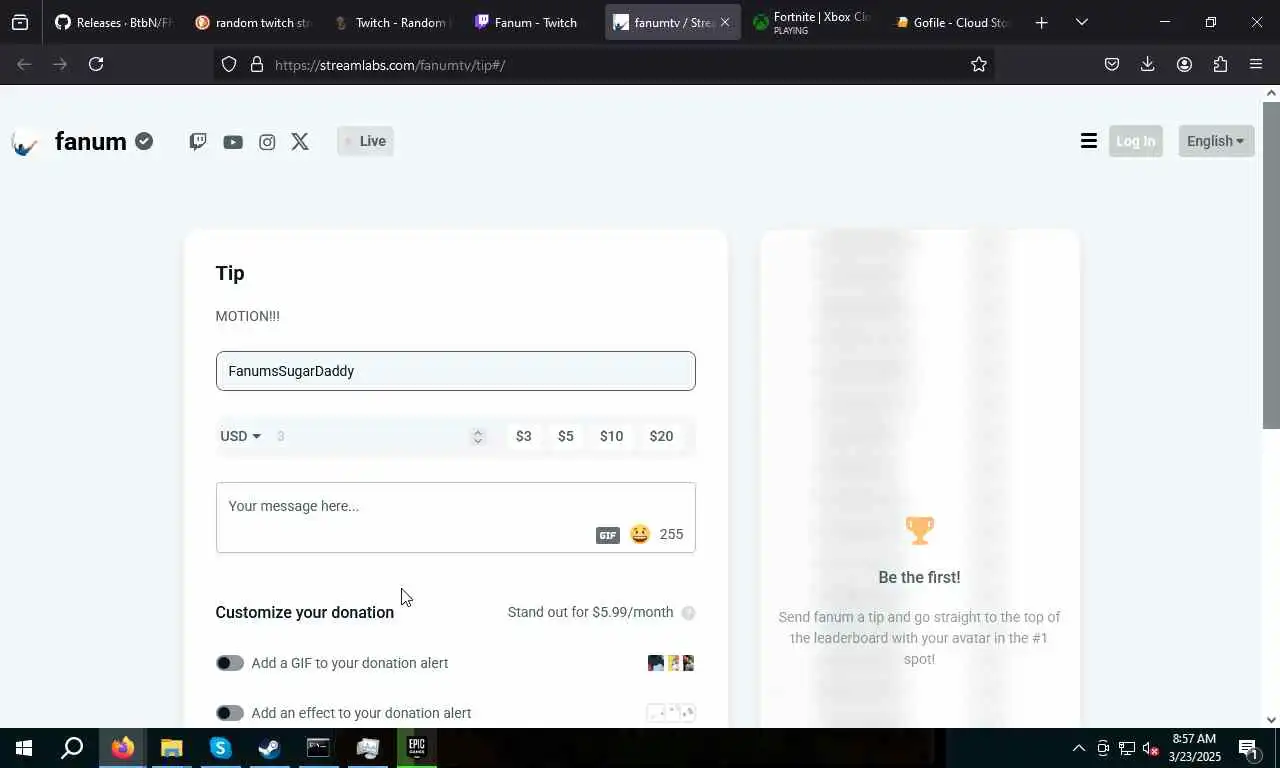Reload the page with refresh icon
Image resolution: width=1280 pixels, height=768 pixels.
(96, 64)
